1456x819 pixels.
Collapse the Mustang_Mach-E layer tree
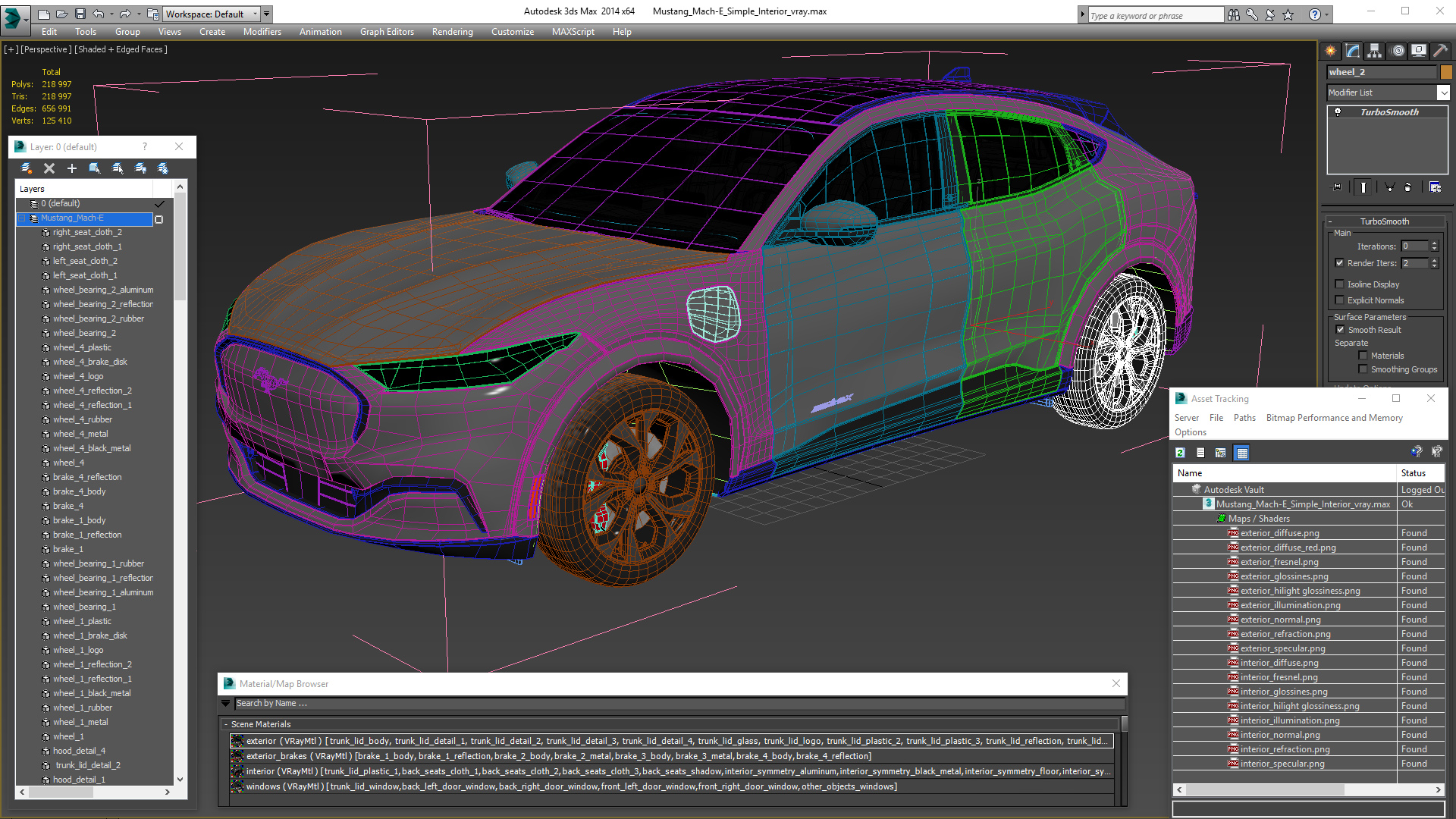click(x=22, y=218)
